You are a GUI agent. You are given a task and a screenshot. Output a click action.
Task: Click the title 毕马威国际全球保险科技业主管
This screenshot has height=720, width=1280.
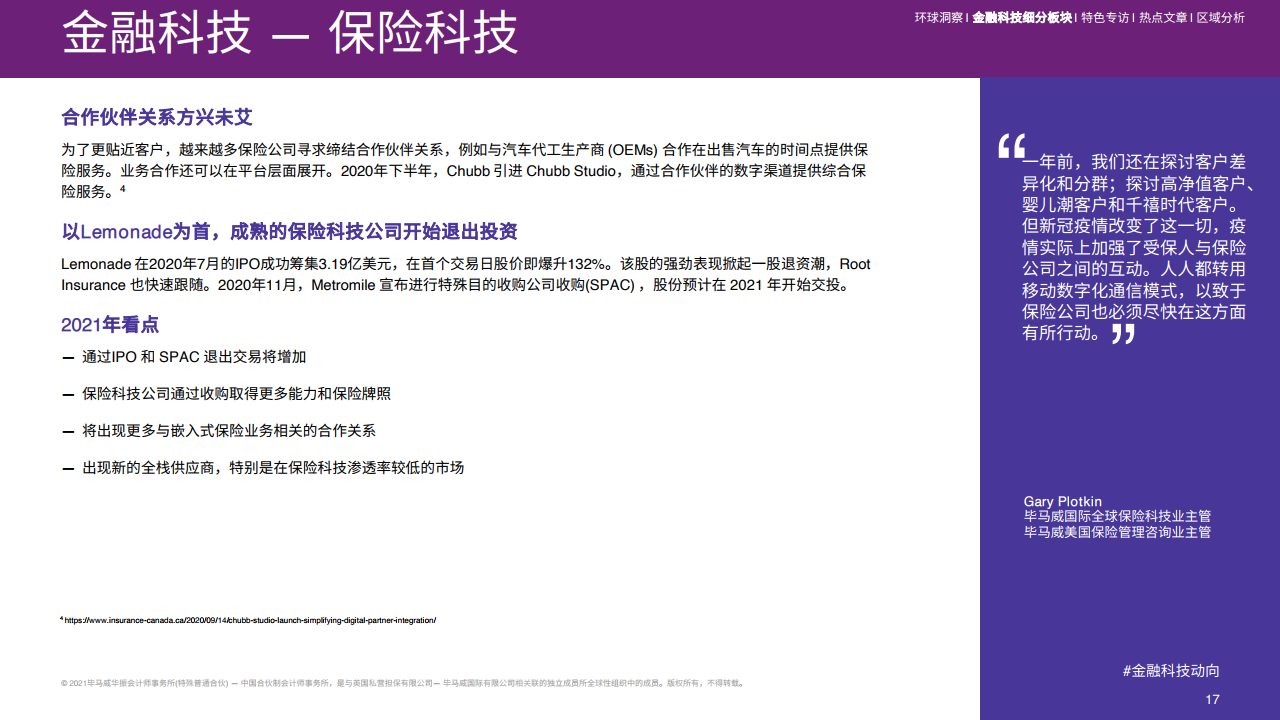click(1117, 516)
